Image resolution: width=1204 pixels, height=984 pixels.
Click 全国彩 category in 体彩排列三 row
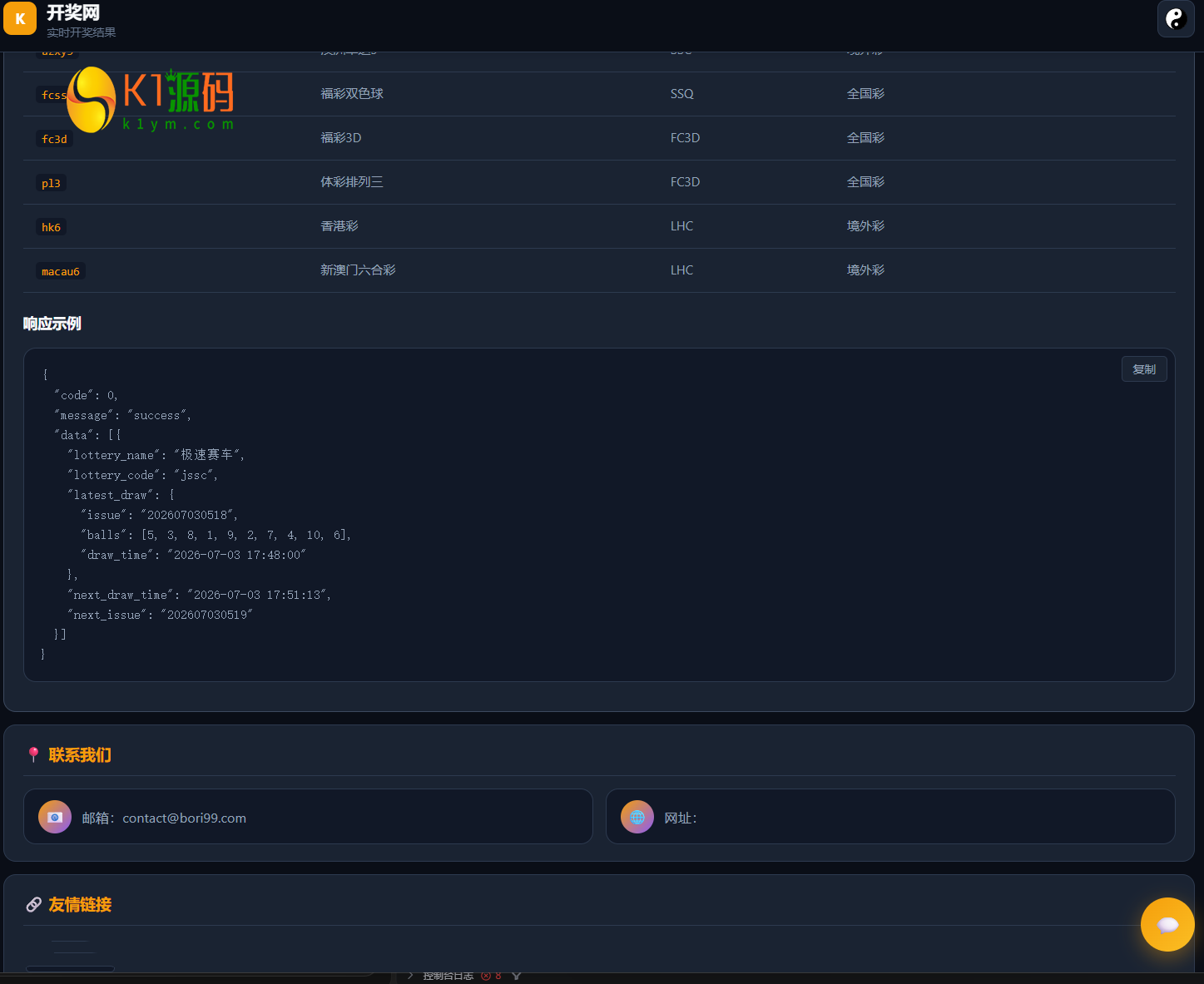tap(865, 182)
